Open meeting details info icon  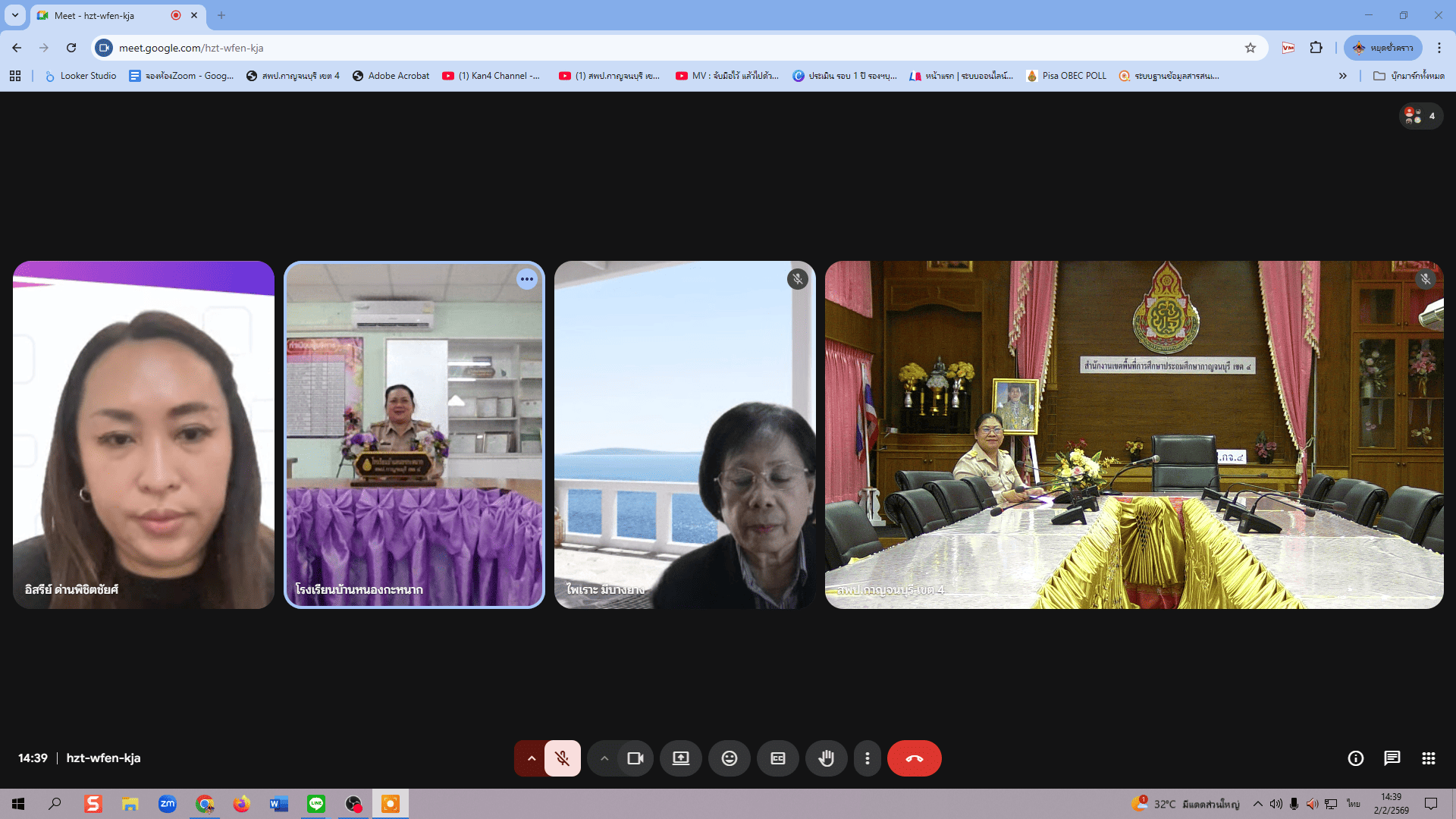1355,758
